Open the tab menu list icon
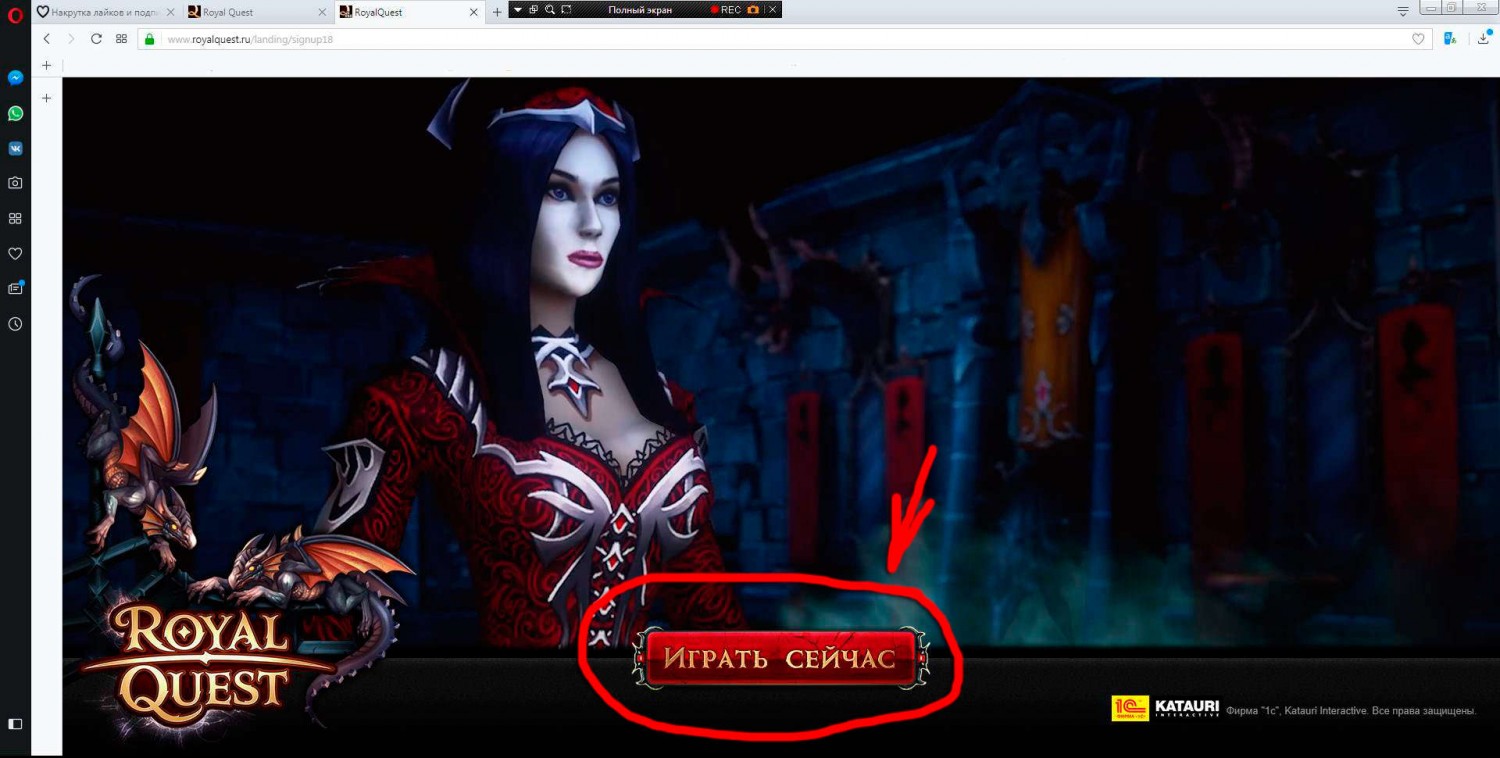 coord(1403,11)
